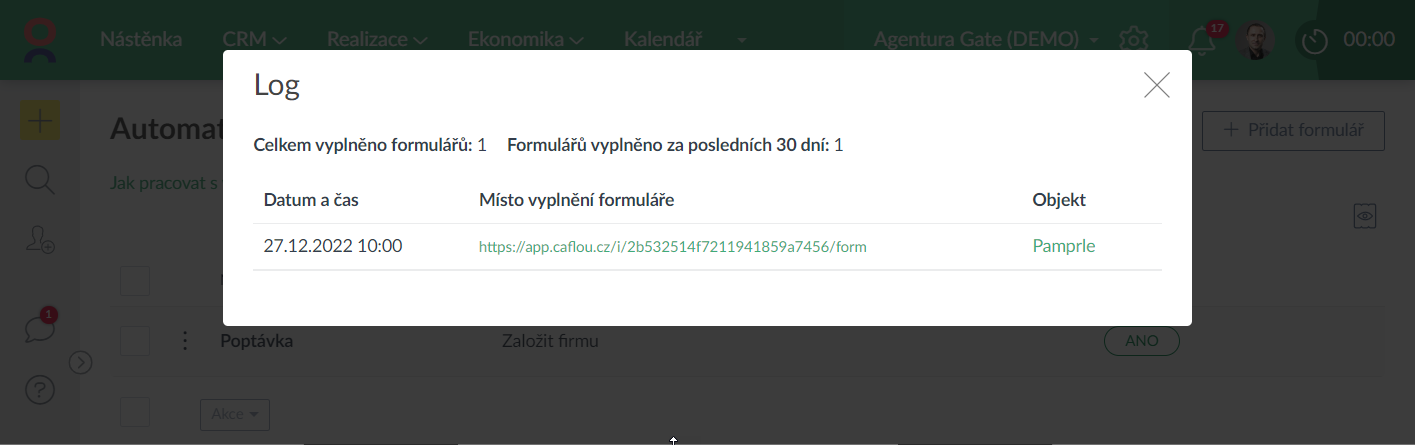
Task: Open the help question mark icon
Action: [x=40, y=391]
